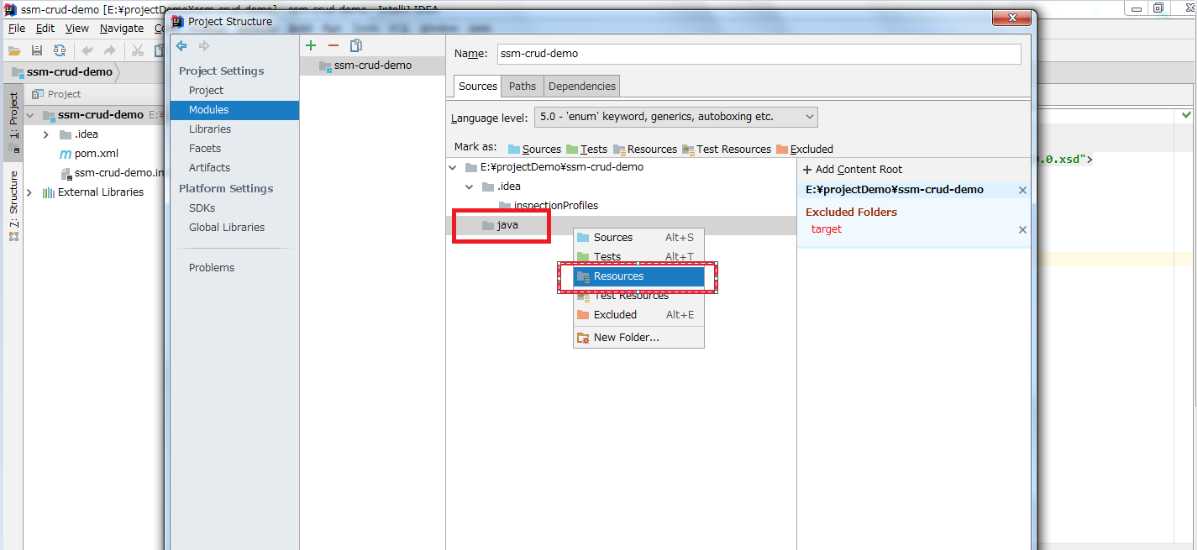The image size is (1197, 550).
Task: Remove module with the minus icon
Action: coord(333,46)
